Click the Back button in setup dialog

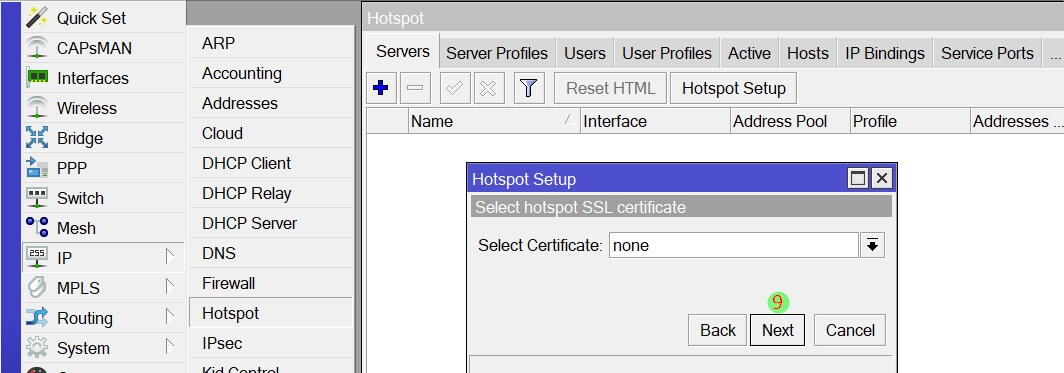[717, 330]
